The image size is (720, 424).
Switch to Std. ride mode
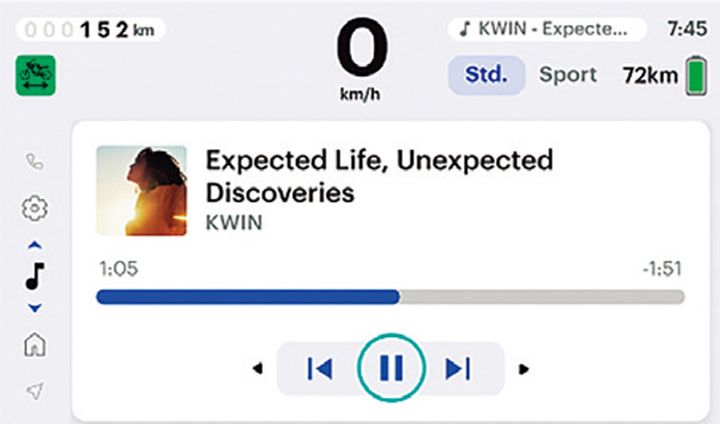485,75
